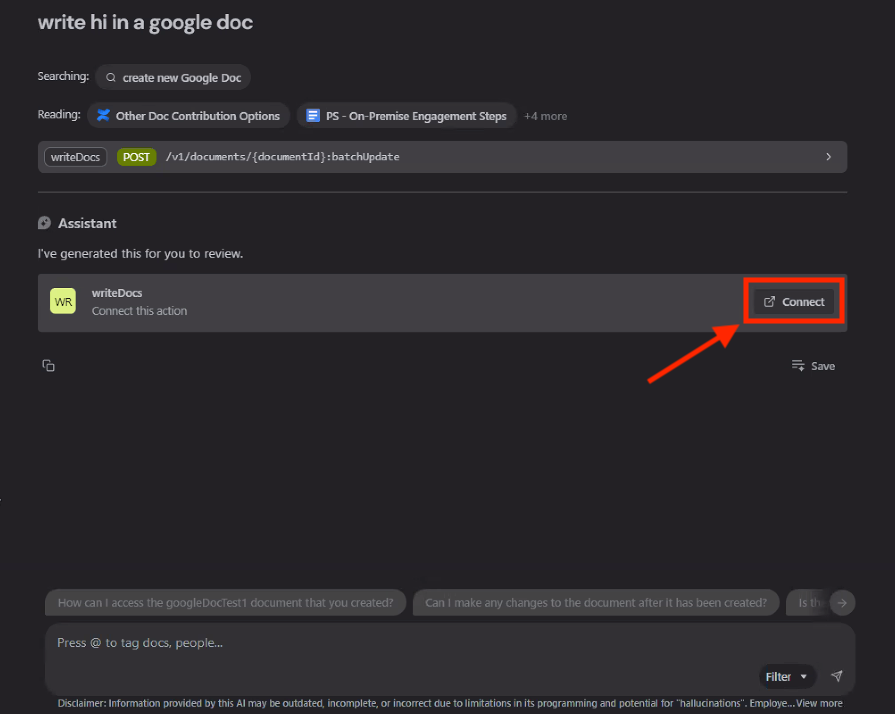Click the message input field
Screen dimensions: 895x714
click(x=400, y=643)
